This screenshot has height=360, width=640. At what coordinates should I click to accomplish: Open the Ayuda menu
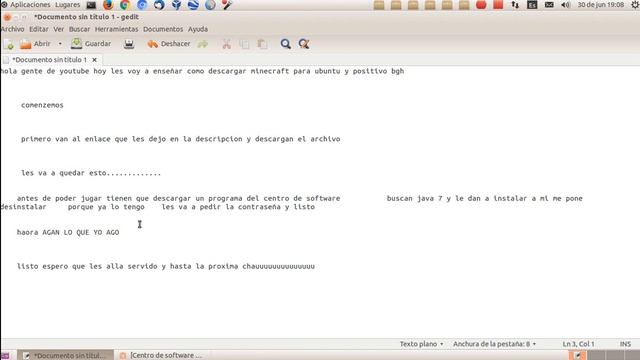tap(198, 29)
